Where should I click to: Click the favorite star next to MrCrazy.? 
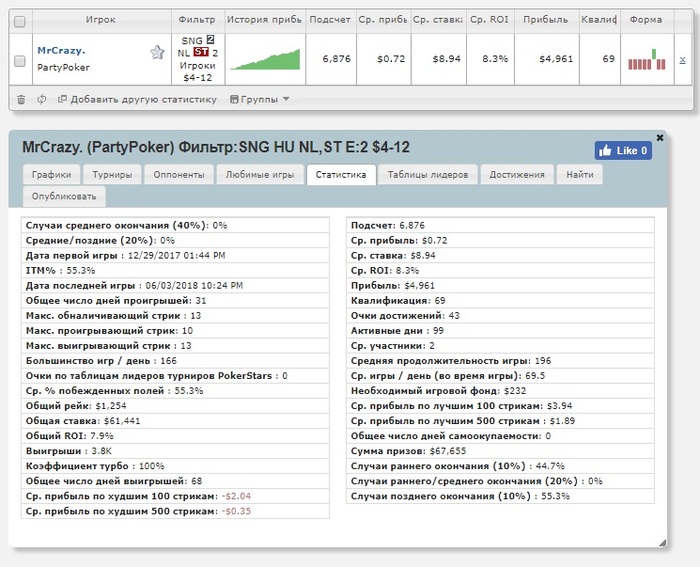[x=157, y=53]
